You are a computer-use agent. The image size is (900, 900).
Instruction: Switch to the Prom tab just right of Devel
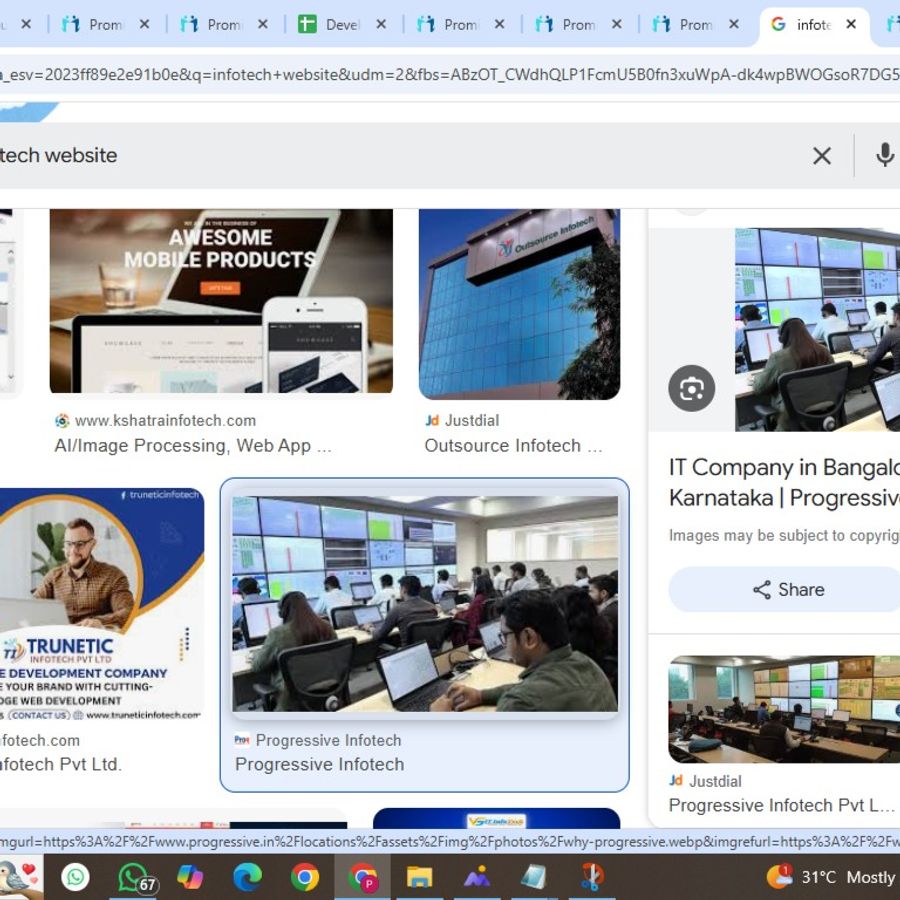click(x=449, y=24)
